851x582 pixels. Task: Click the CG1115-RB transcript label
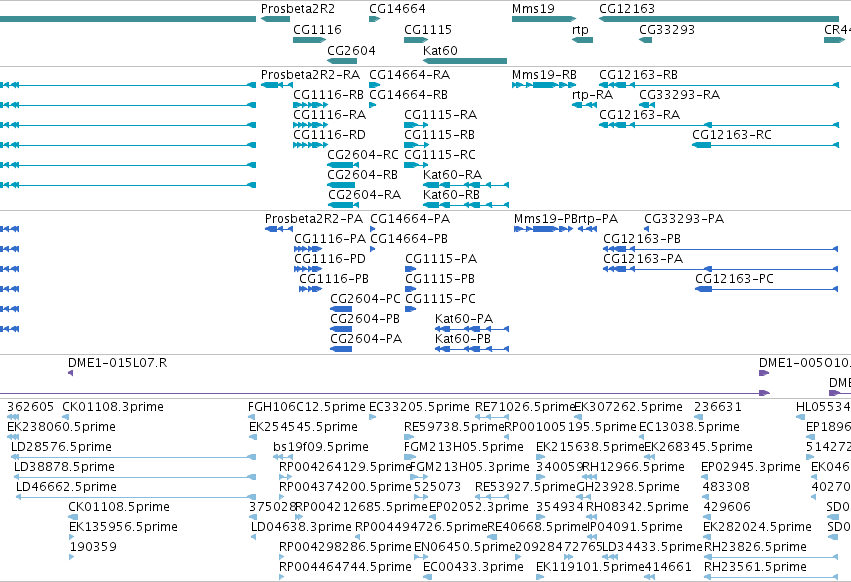coord(440,134)
